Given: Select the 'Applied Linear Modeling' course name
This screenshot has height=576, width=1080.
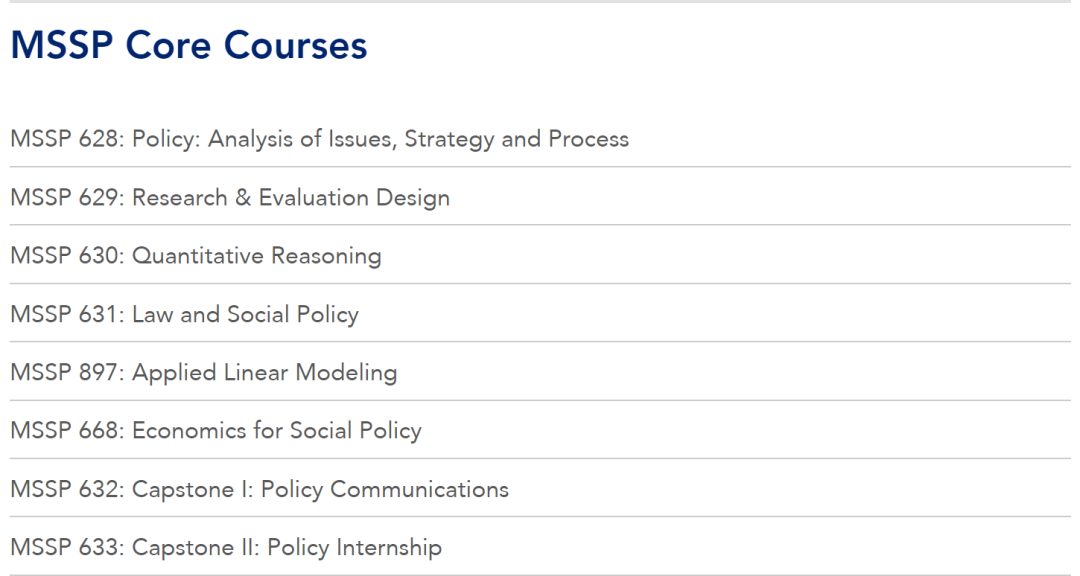Looking at the screenshot, I should (265, 373).
